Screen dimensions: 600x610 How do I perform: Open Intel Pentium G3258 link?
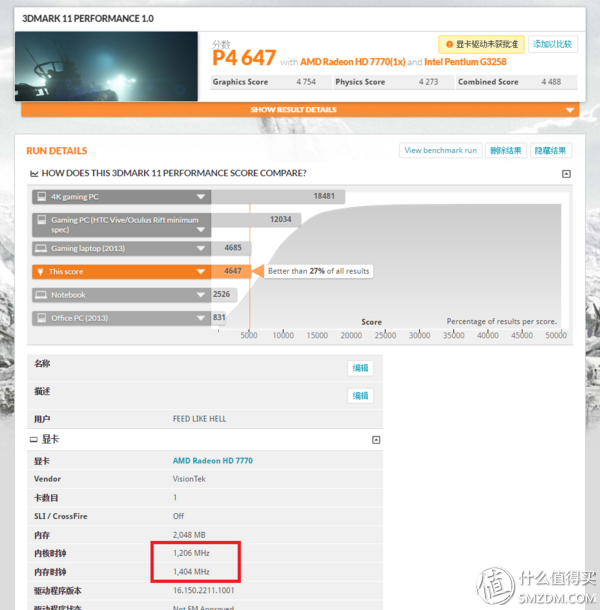point(465,62)
